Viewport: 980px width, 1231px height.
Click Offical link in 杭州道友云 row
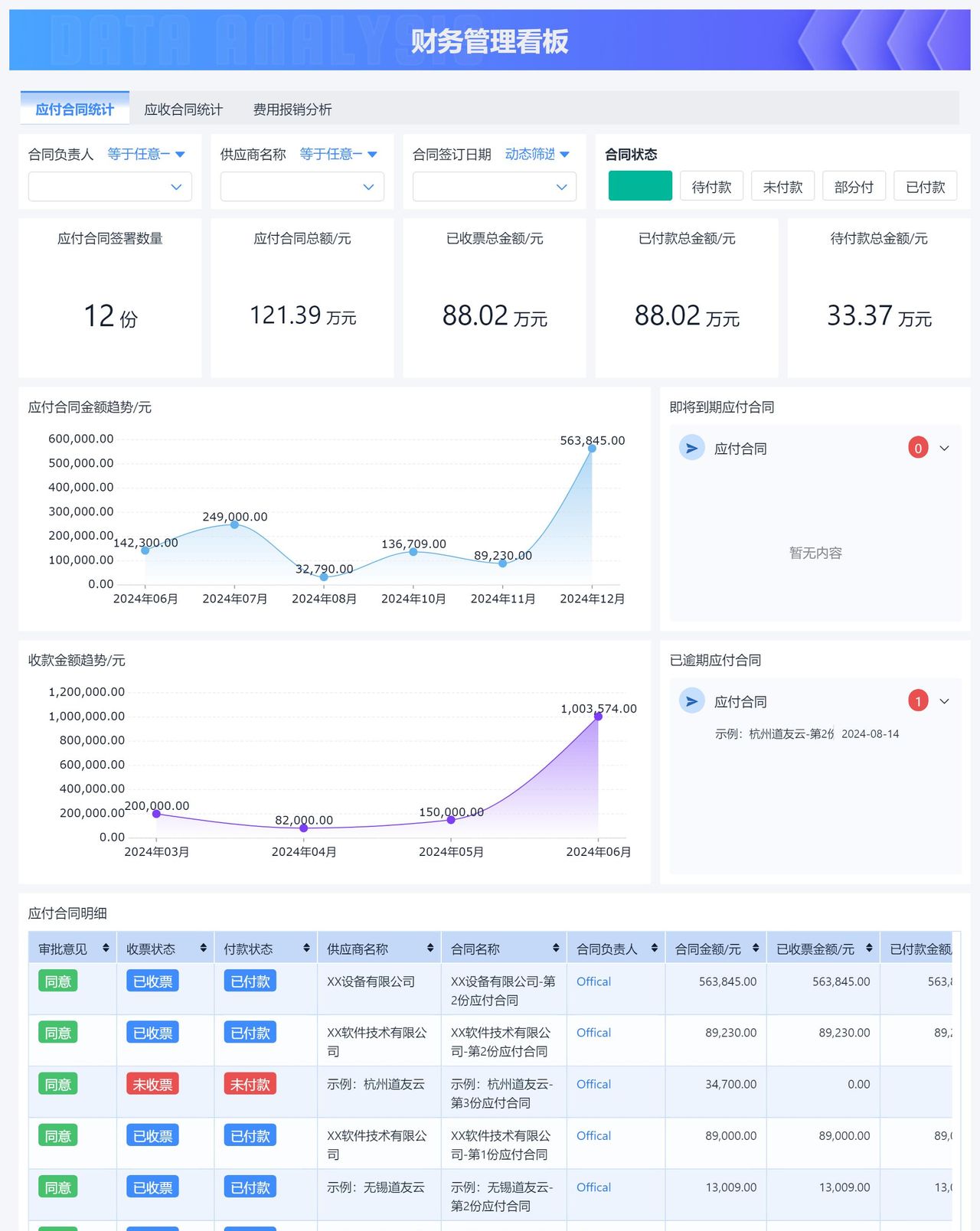(x=593, y=1084)
